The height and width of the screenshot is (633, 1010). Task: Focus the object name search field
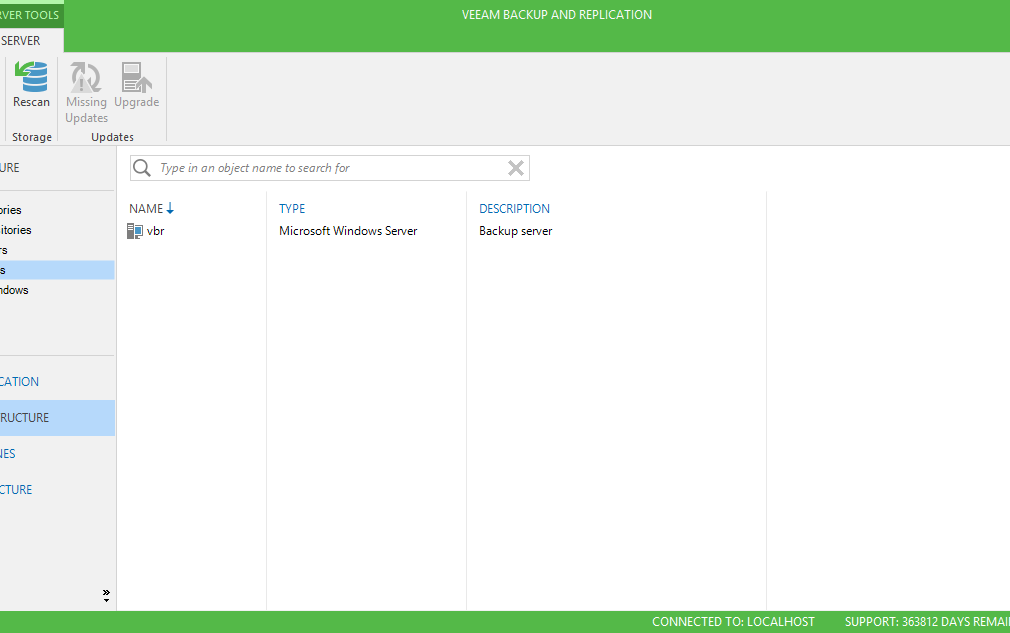click(329, 168)
